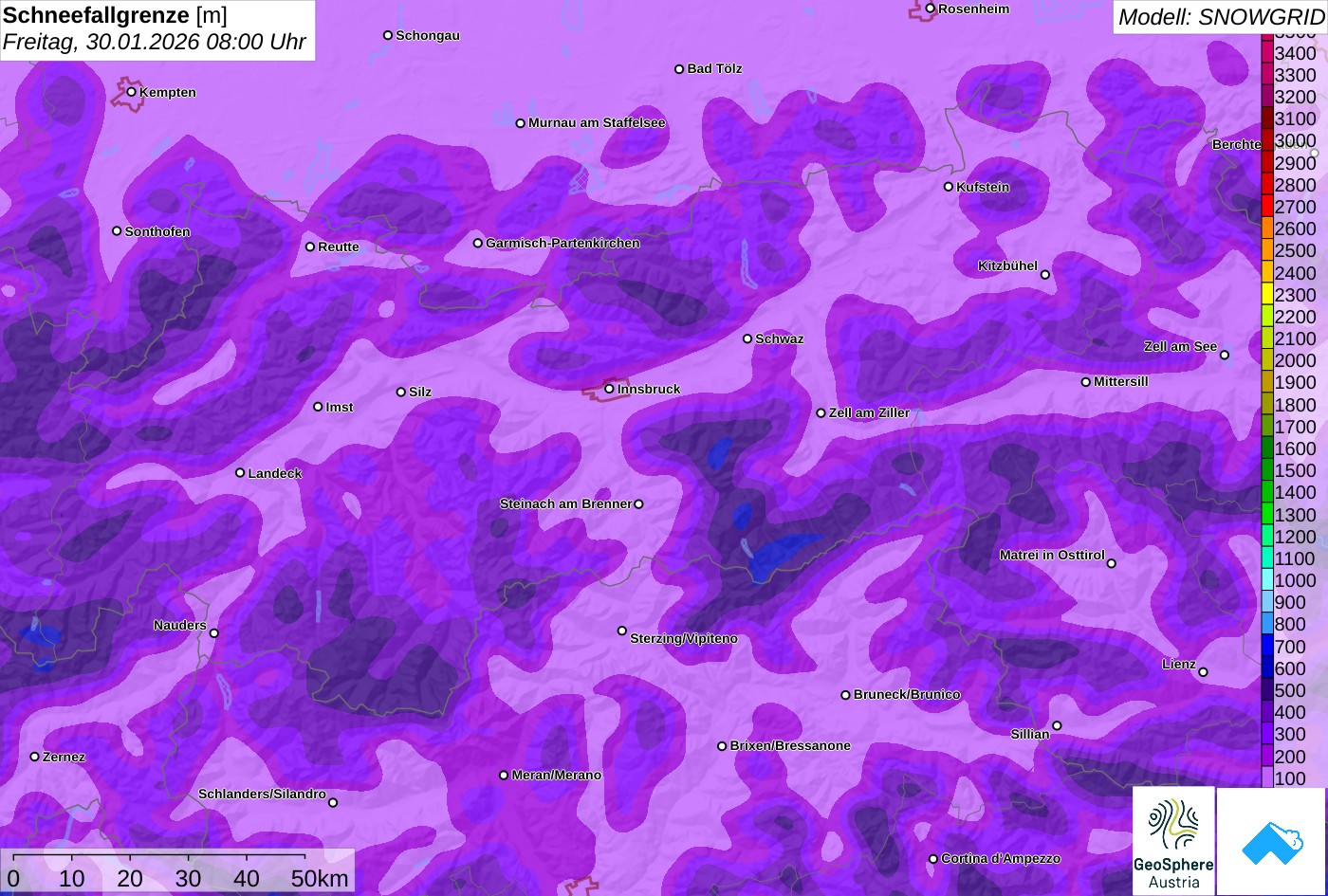Click the Schwaz location dot
Viewport: 1328px width, 896px height.
[x=747, y=338]
